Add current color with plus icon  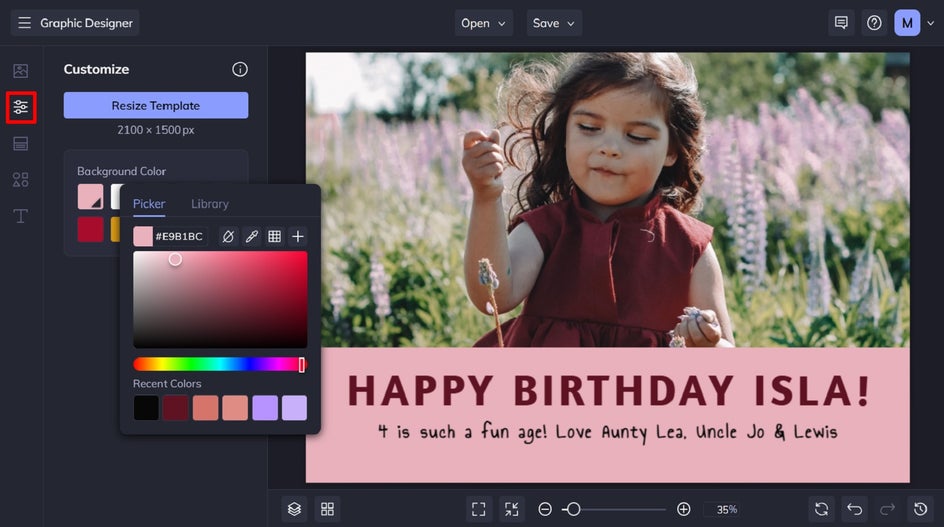tap(297, 236)
